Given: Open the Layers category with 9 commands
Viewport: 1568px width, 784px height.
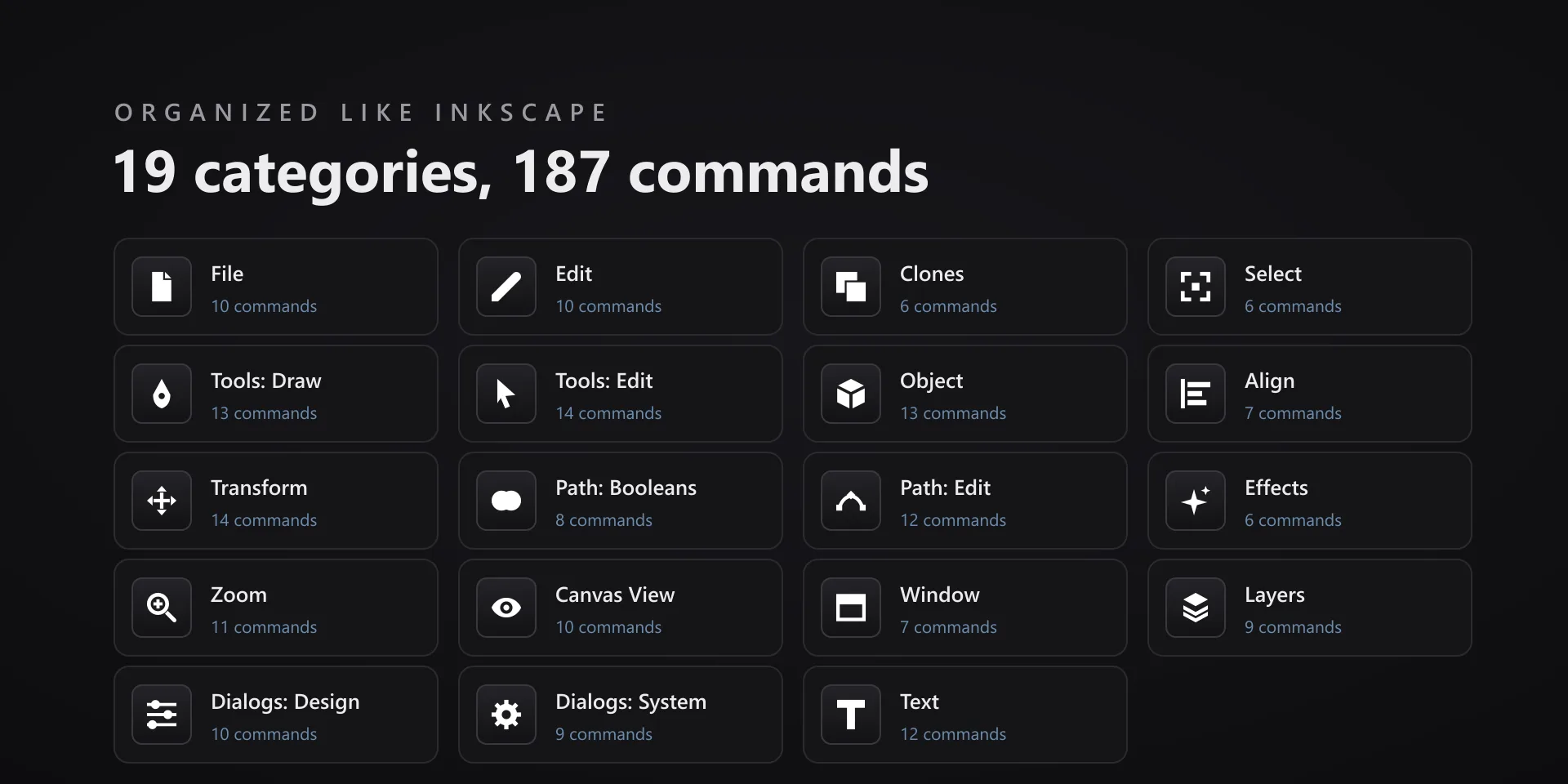Looking at the screenshot, I should (x=1310, y=608).
